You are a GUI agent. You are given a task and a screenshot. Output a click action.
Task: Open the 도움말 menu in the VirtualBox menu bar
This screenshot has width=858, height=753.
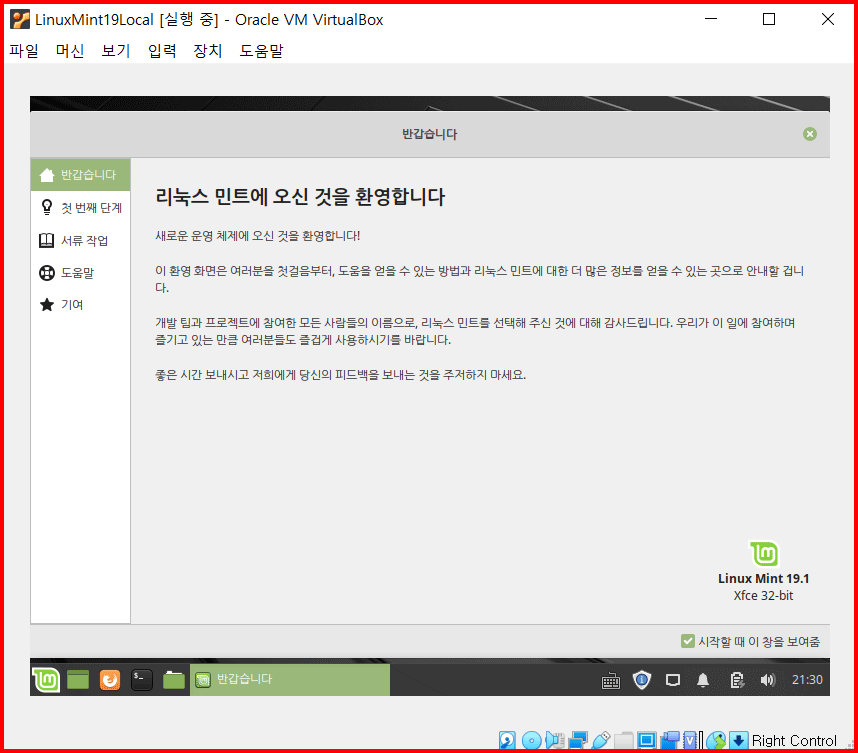click(x=261, y=51)
